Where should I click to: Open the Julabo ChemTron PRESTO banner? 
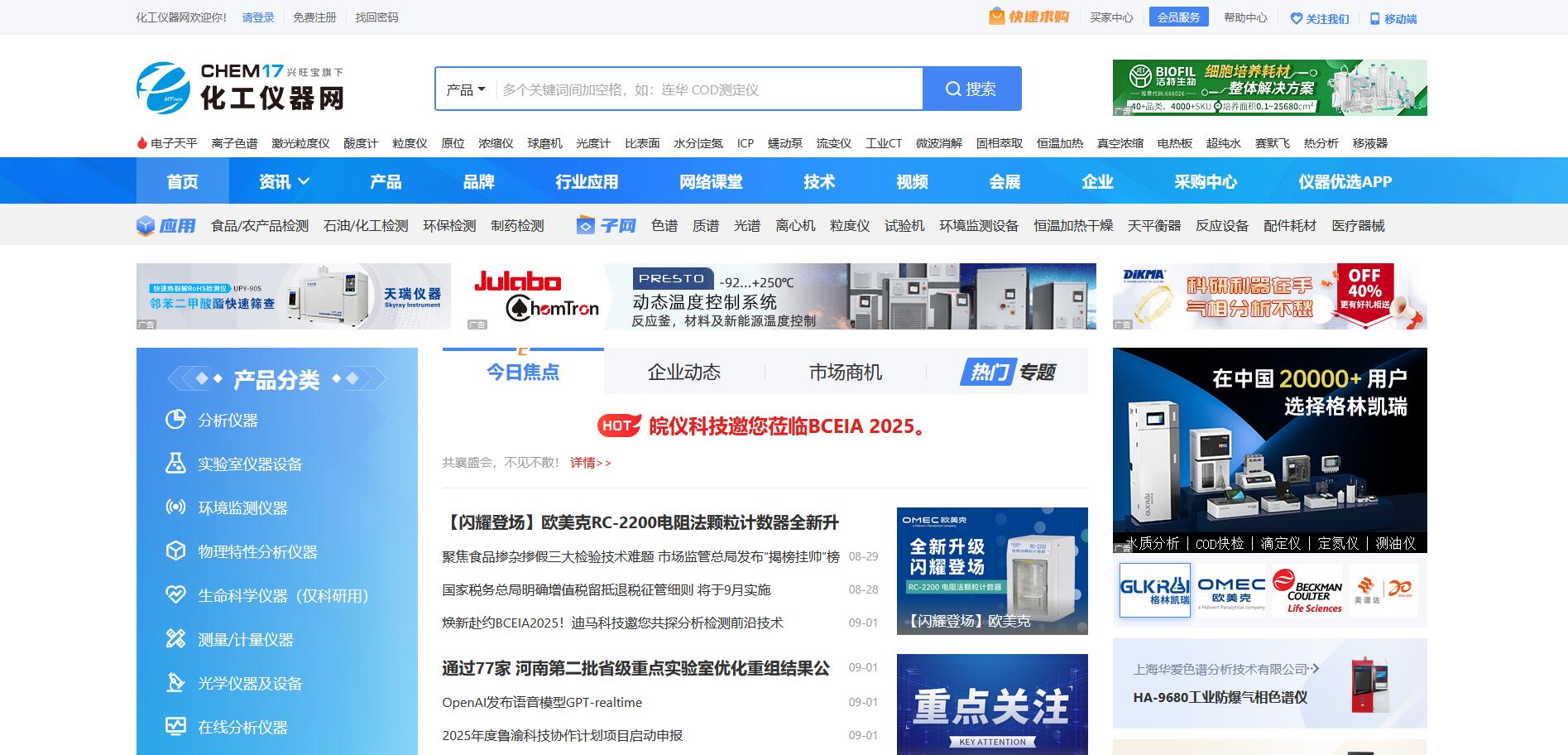point(782,296)
